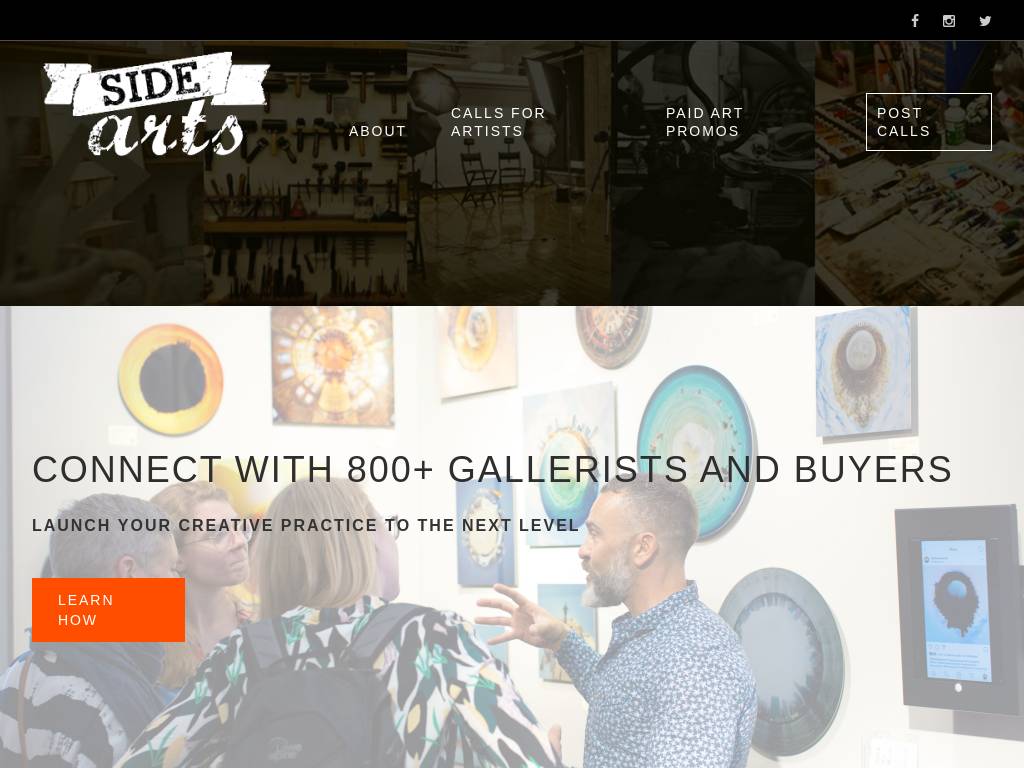This screenshot has height=768, width=1024.
Task: Open the About menu item
Action: (x=377, y=131)
